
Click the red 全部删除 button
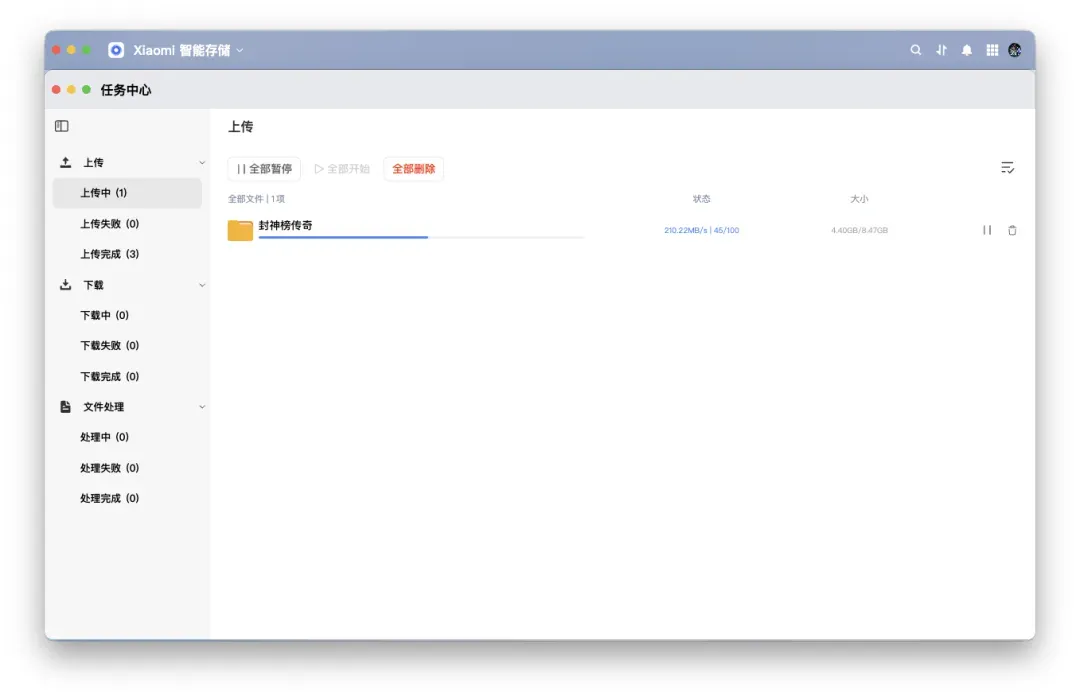point(413,169)
